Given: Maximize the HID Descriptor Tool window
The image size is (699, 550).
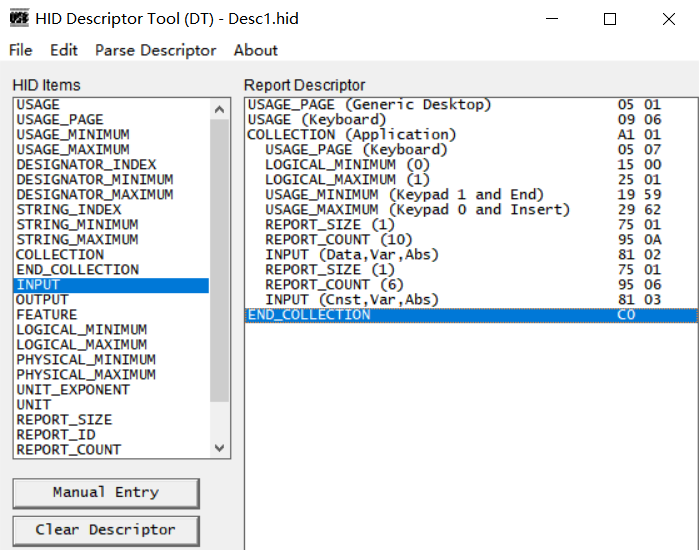Looking at the screenshot, I should pos(610,19).
